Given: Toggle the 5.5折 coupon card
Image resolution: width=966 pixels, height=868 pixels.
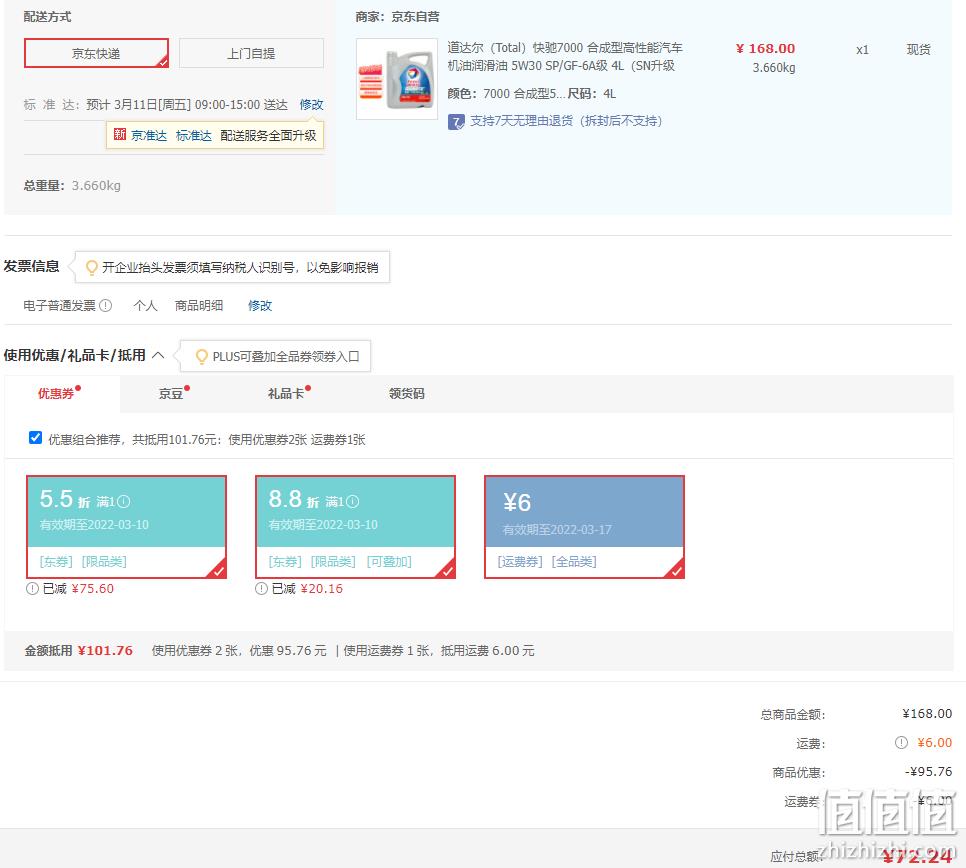Looking at the screenshot, I should 126,527.
